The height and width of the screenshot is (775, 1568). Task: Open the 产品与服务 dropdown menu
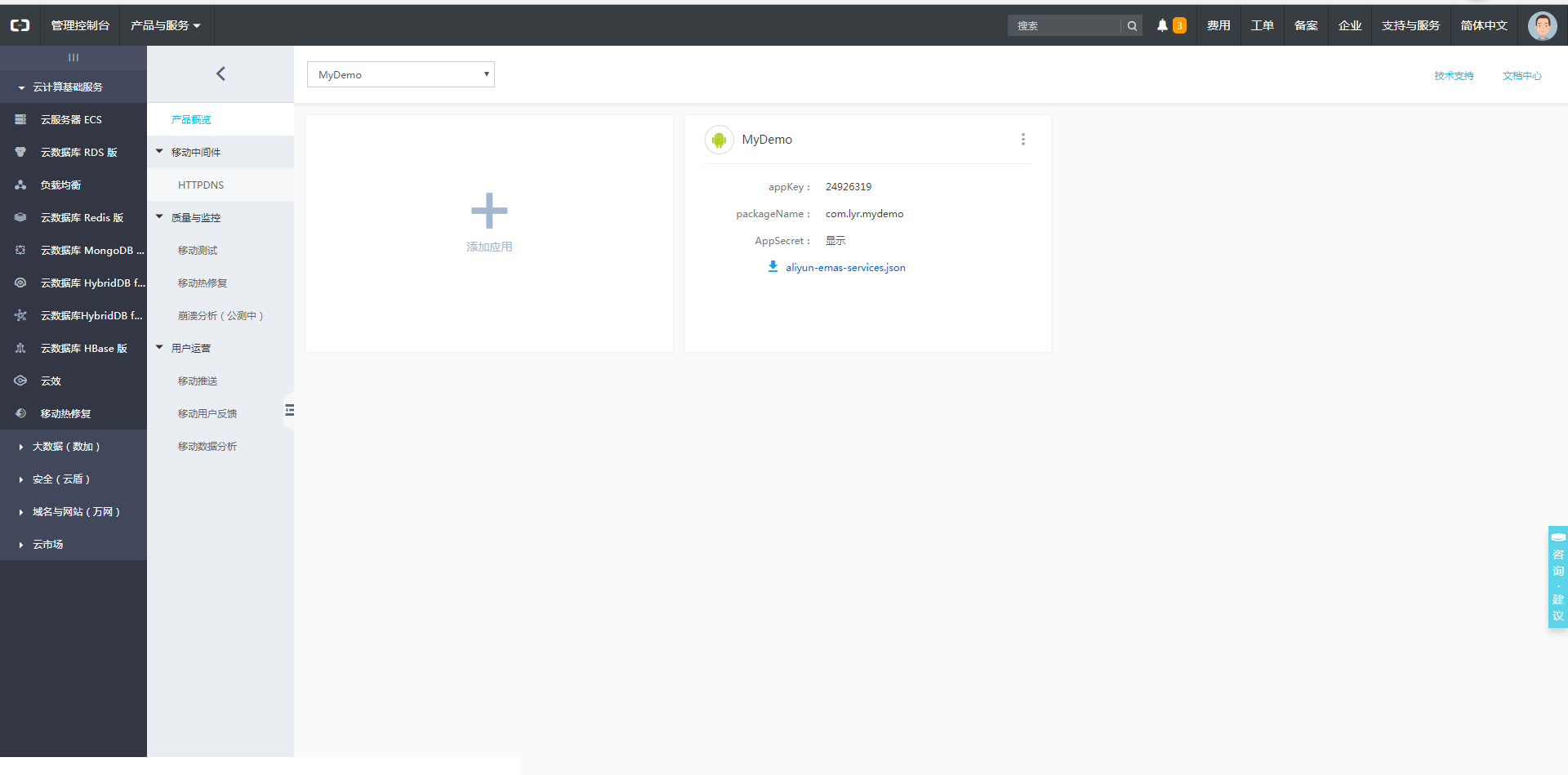[165, 25]
